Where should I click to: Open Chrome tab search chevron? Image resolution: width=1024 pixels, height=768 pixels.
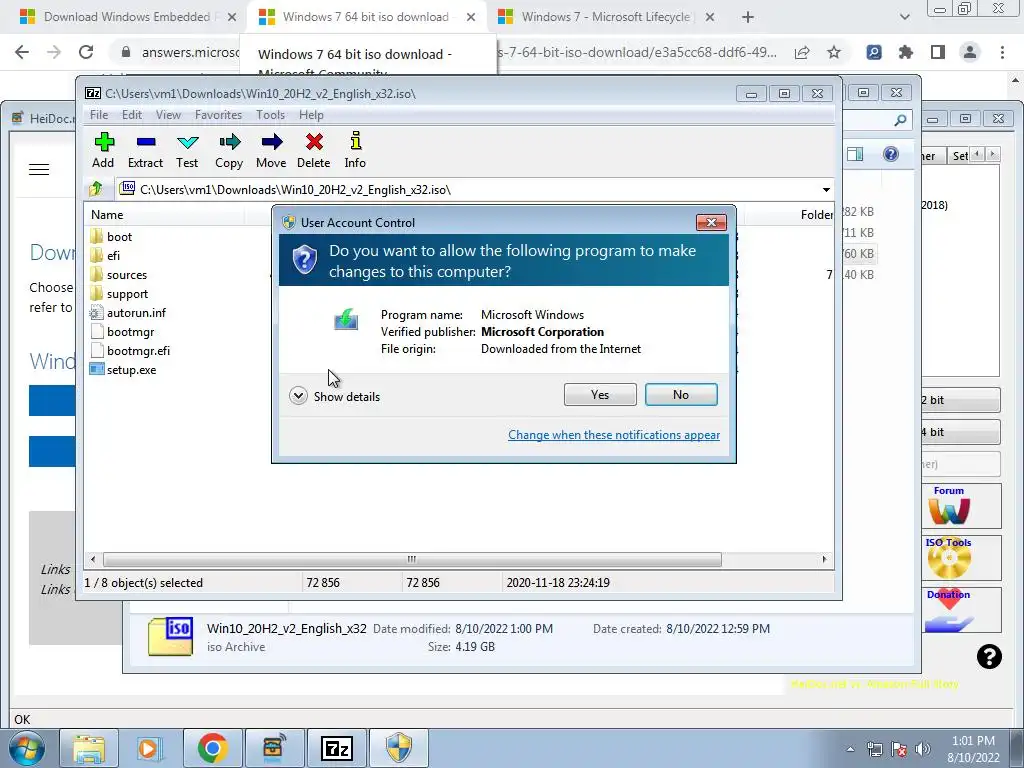coord(904,17)
